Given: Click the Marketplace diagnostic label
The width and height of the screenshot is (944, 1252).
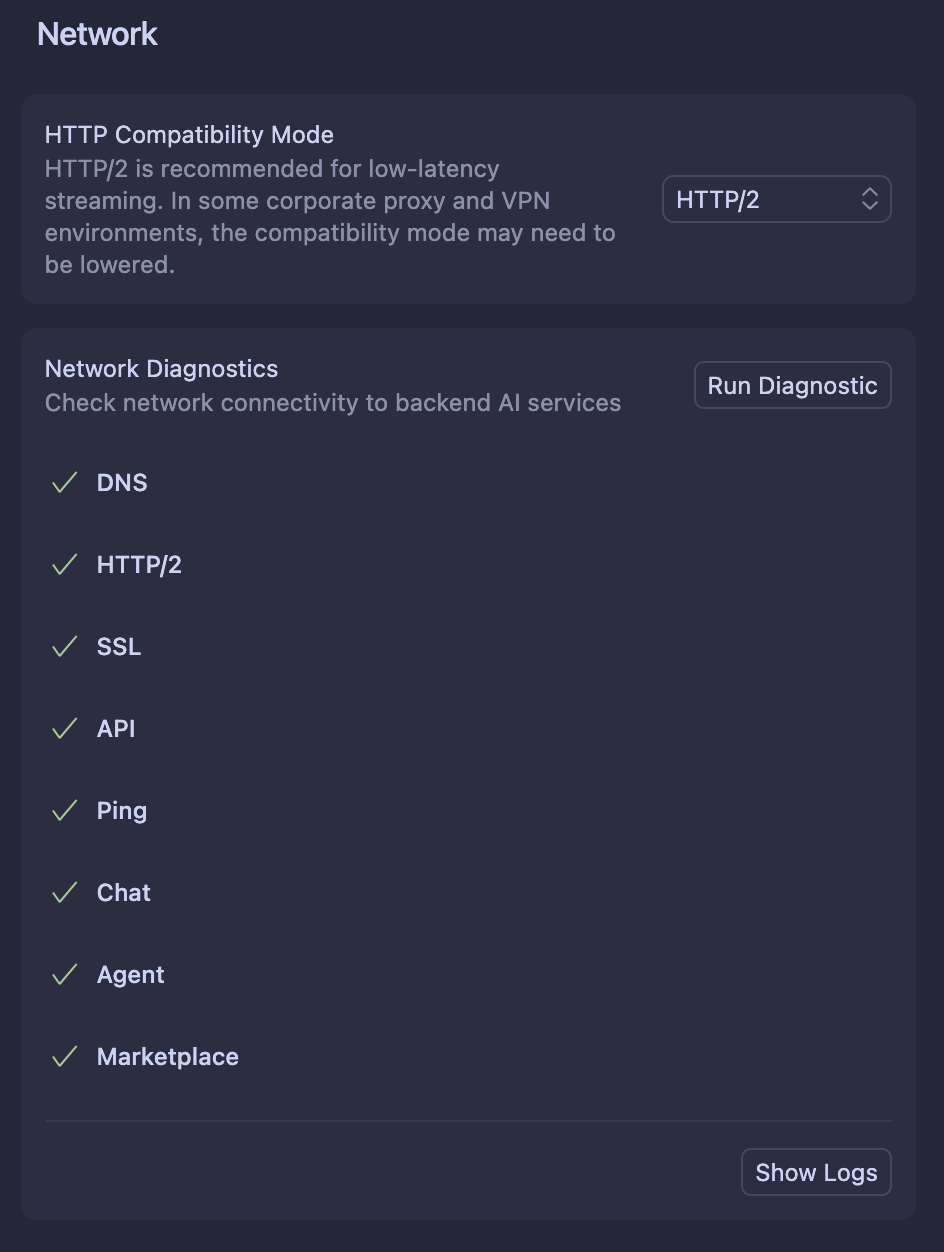Looking at the screenshot, I should coord(168,1057).
